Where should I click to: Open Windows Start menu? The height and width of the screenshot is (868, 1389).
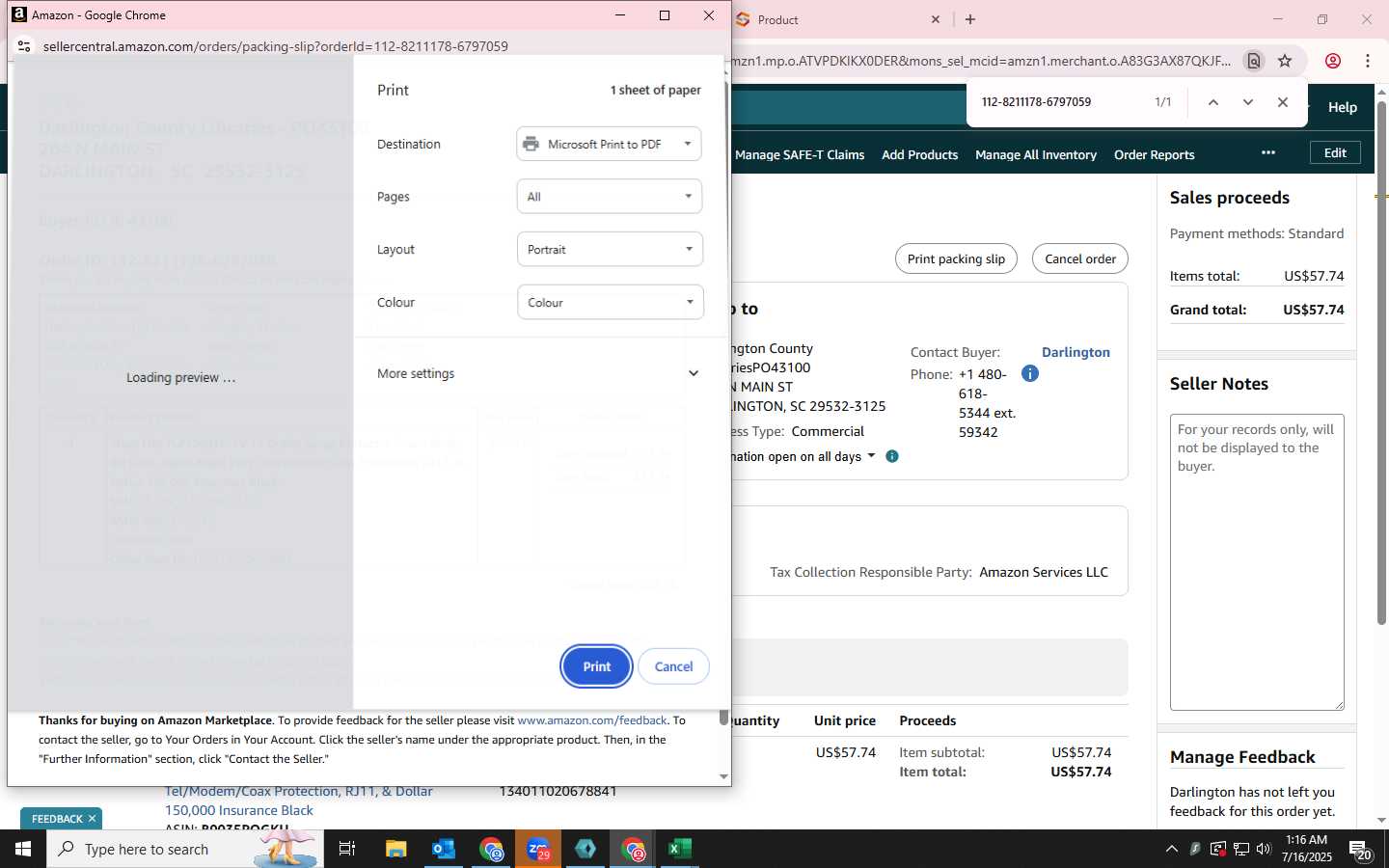click(22, 849)
